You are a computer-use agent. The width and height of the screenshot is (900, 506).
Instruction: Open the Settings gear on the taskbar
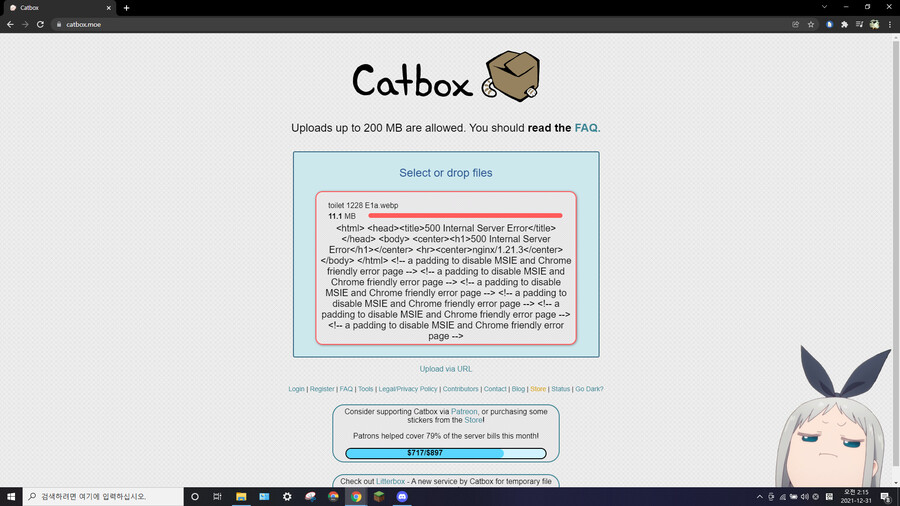pyautogui.click(x=287, y=496)
